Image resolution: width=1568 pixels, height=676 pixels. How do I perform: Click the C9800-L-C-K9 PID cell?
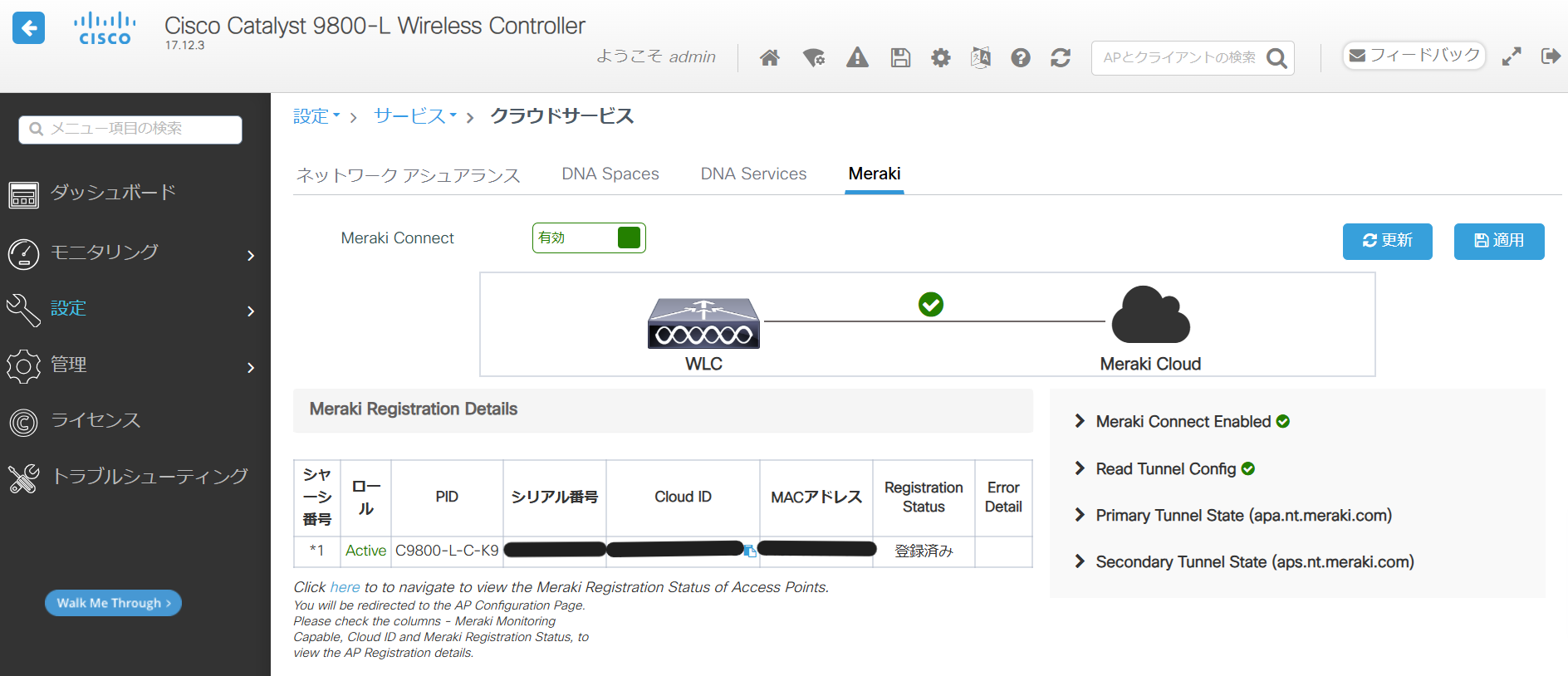[x=447, y=551]
